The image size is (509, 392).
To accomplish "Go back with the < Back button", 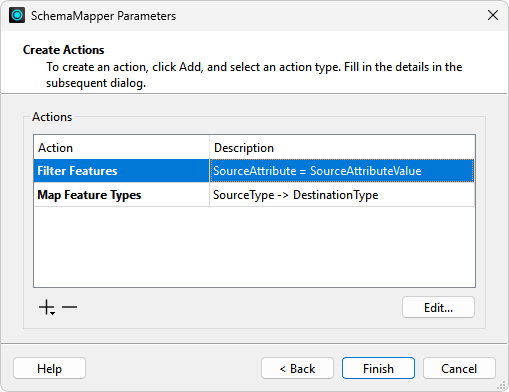I will point(297,368).
